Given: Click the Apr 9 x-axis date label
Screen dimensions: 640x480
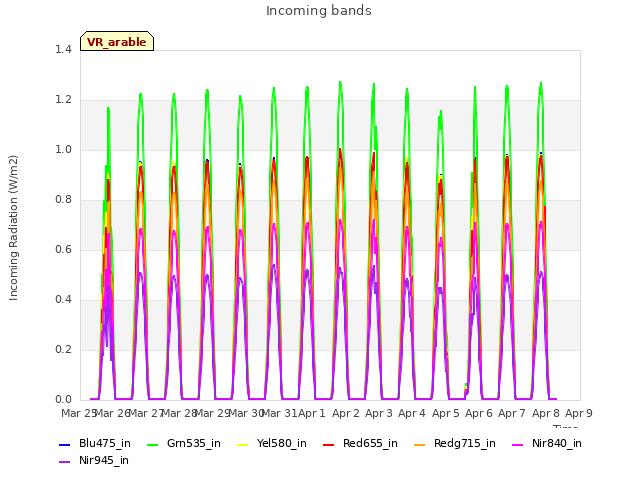Looking at the screenshot, I should coord(578,413).
